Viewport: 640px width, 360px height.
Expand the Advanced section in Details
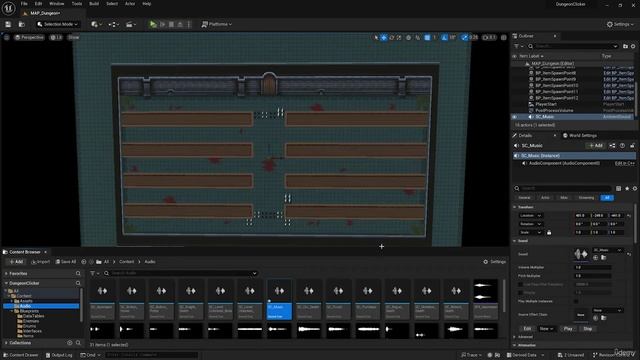(515, 337)
